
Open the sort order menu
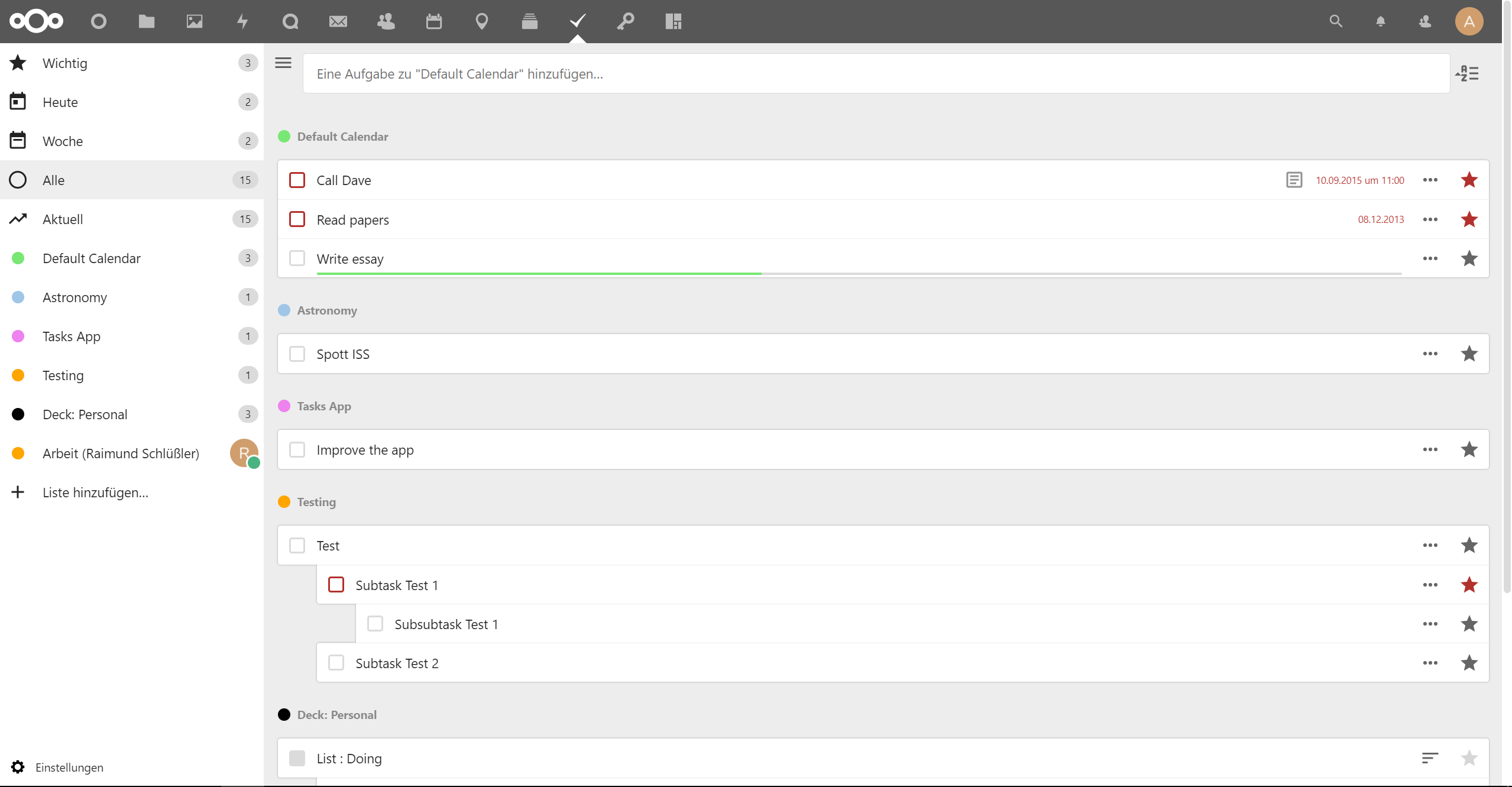coord(1468,73)
